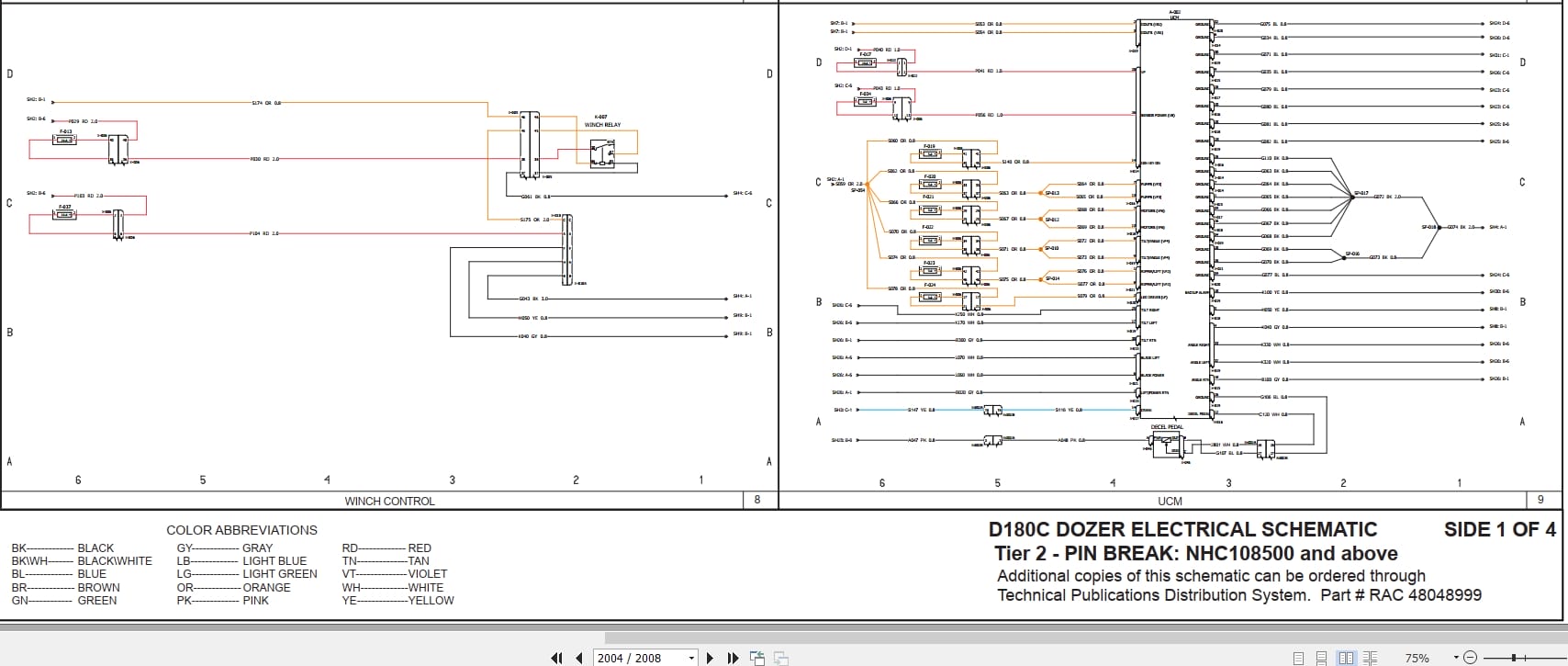
Task: Open the zoom level dropdown arrow
Action: (x=1456, y=658)
